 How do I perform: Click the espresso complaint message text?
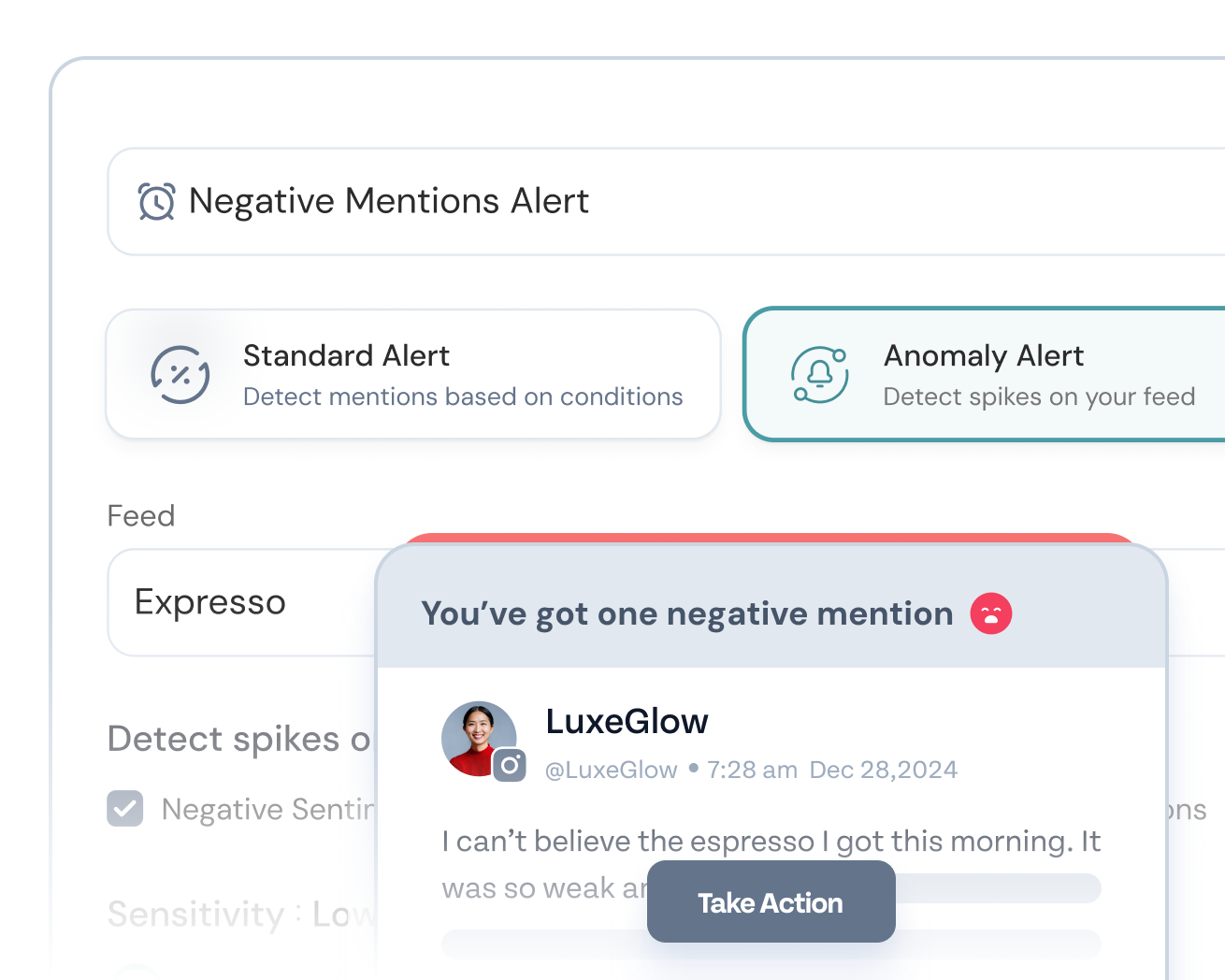pyautogui.click(x=771, y=842)
